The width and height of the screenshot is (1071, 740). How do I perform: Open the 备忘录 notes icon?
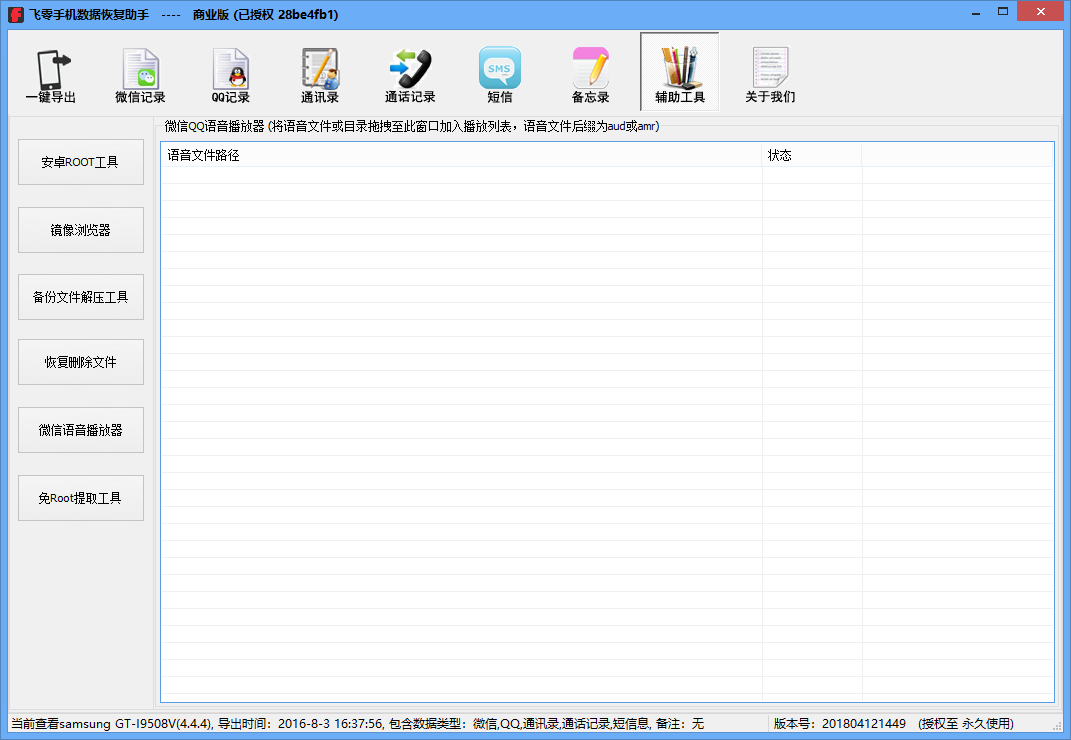click(590, 70)
